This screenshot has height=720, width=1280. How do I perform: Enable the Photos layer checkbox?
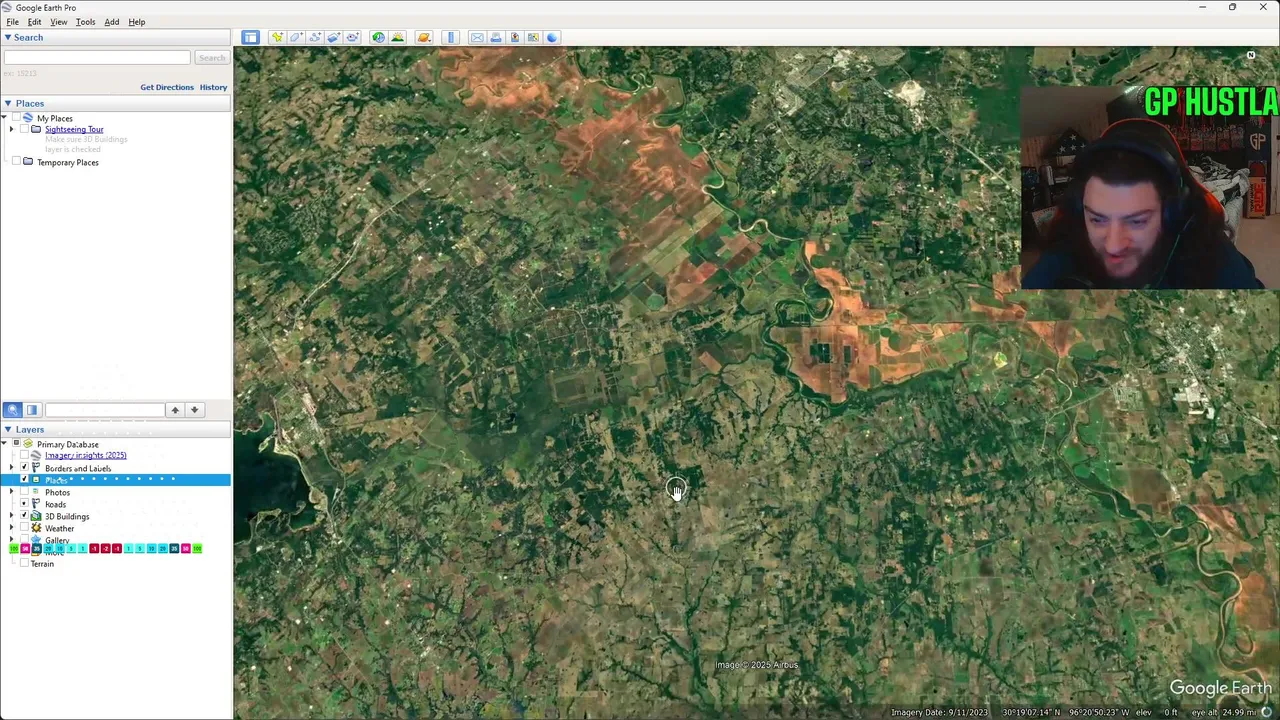pyautogui.click(x=24, y=492)
